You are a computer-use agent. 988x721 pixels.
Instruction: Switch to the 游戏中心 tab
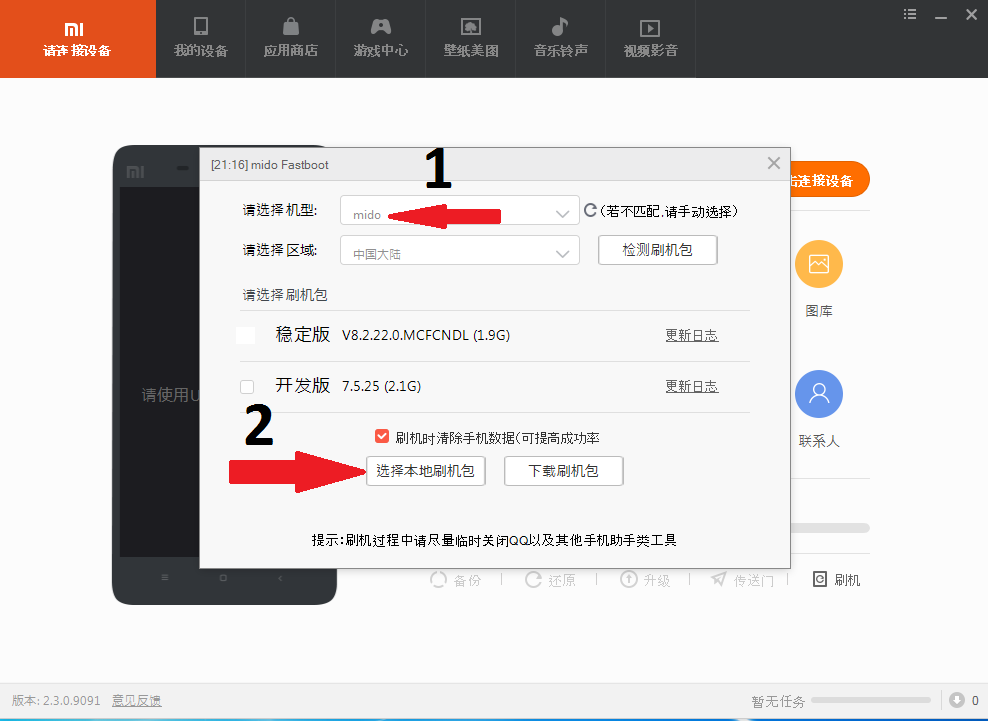380,39
